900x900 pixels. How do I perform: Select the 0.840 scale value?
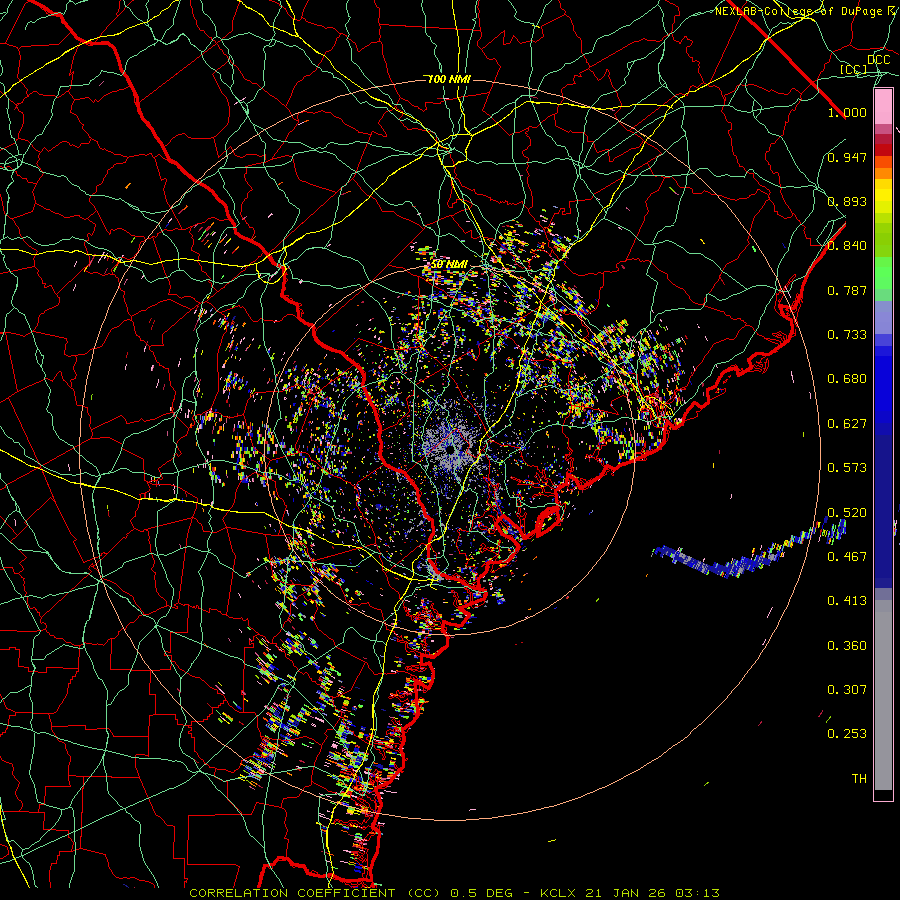point(847,246)
